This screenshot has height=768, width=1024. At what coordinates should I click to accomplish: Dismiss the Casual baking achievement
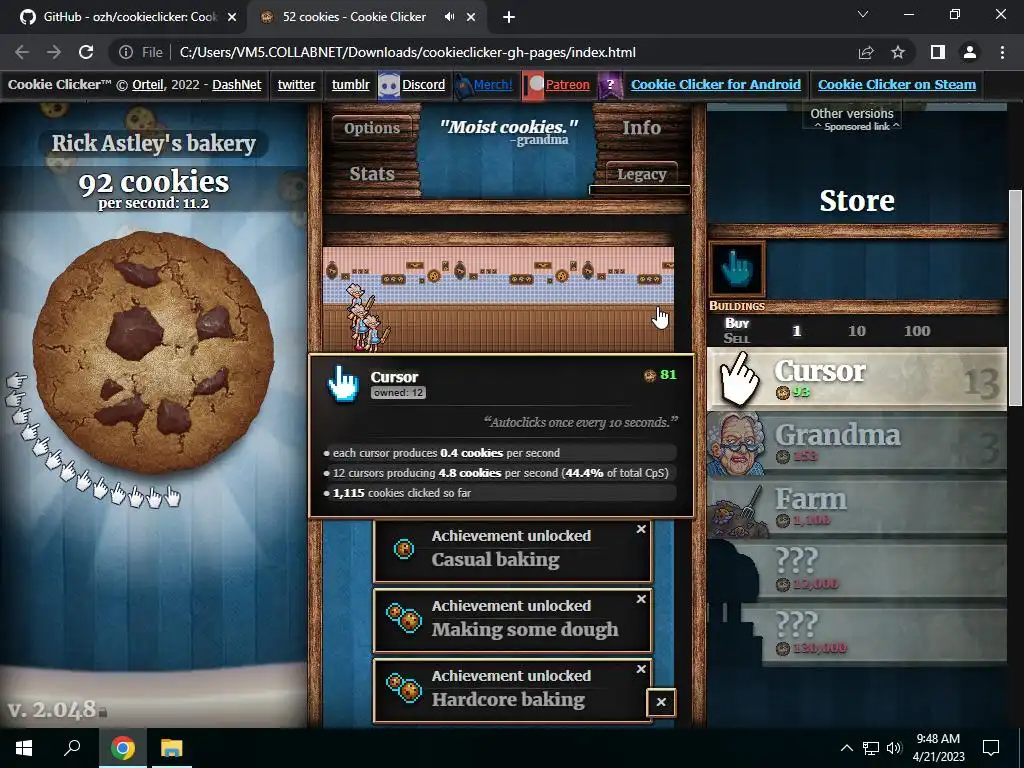641,529
